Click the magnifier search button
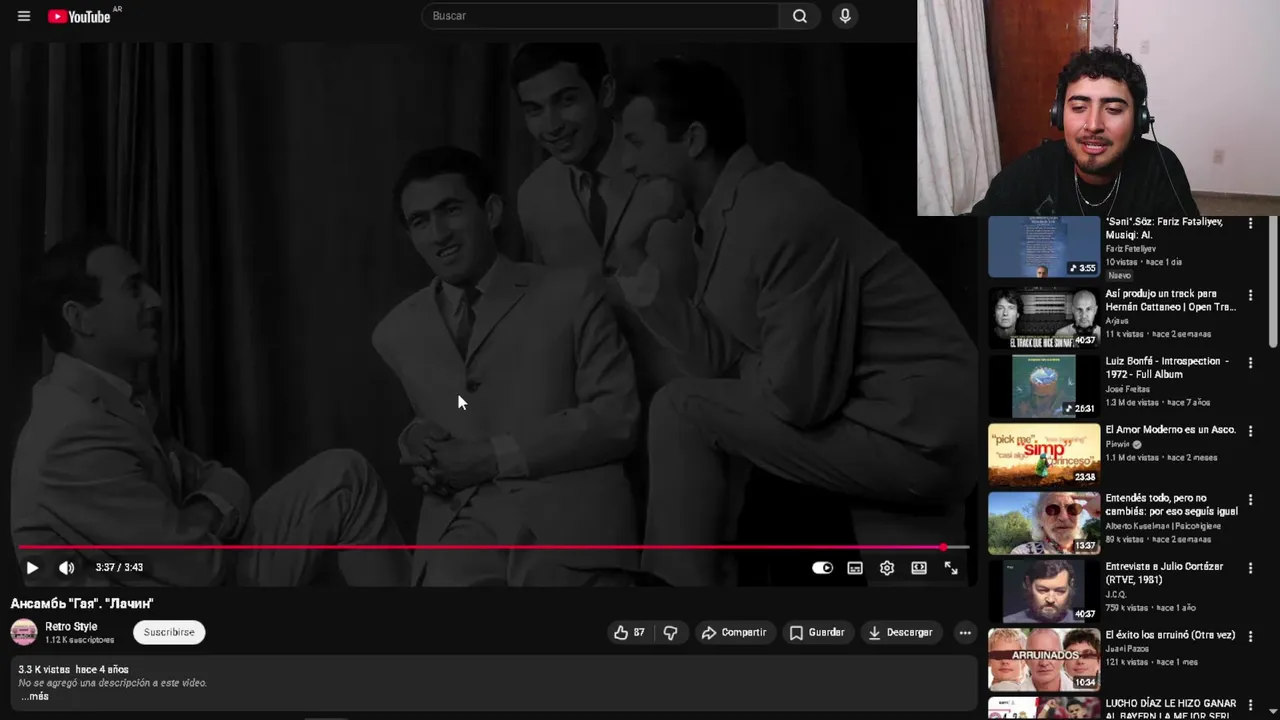Image resolution: width=1280 pixels, height=720 pixels. 800,16
